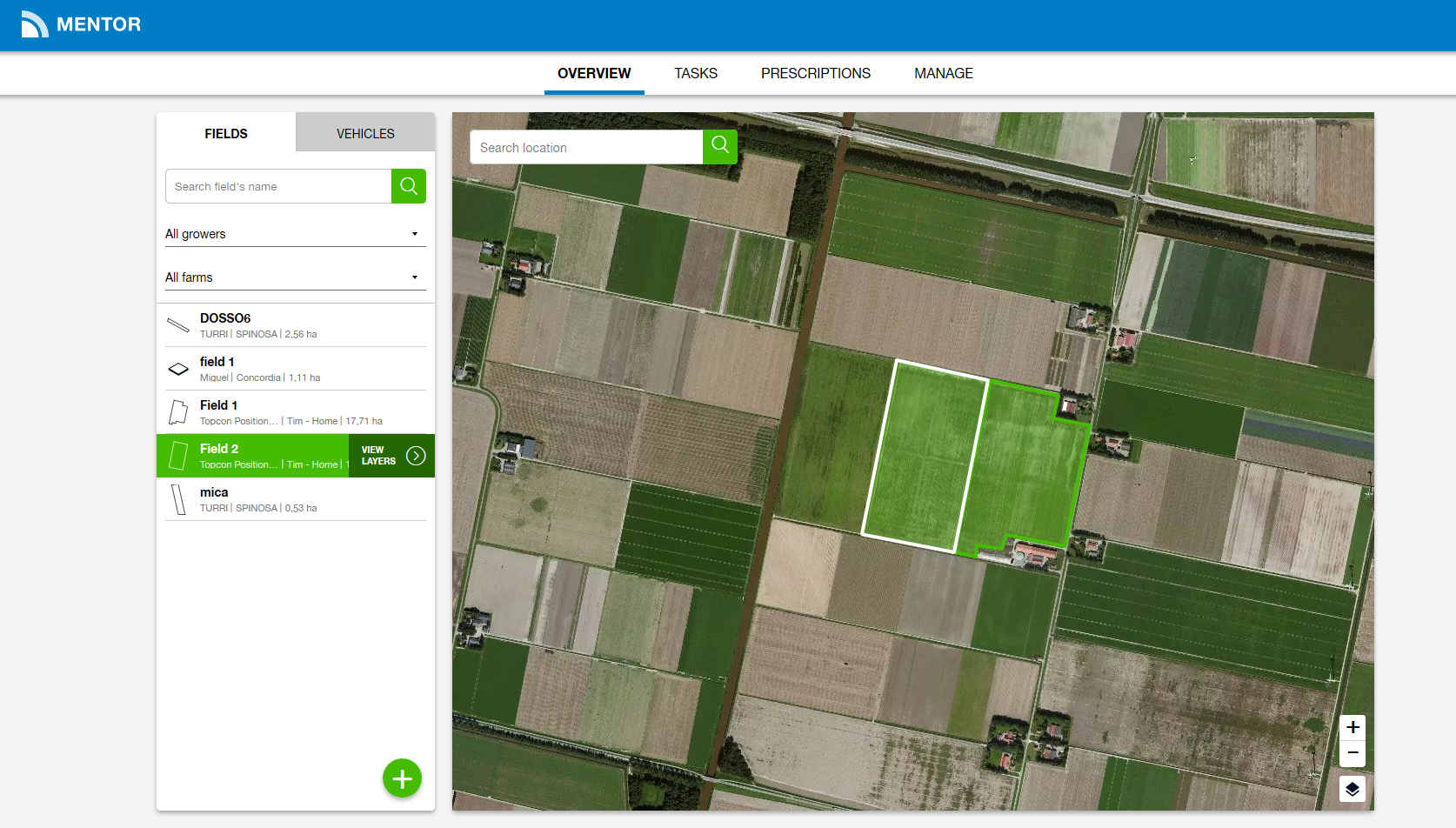
Task: Click the Mentor logo icon
Action: pos(34,24)
